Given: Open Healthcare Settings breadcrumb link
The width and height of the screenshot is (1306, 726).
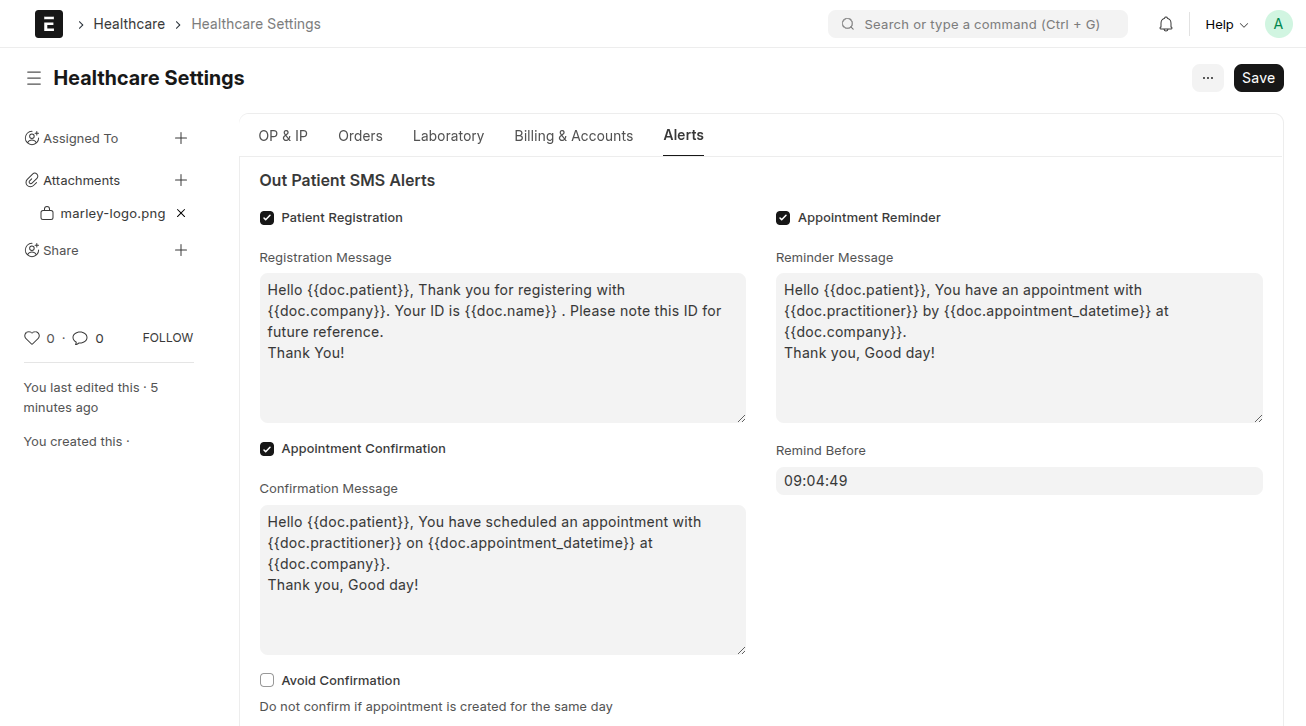Looking at the screenshot, I should click(256, 24).
